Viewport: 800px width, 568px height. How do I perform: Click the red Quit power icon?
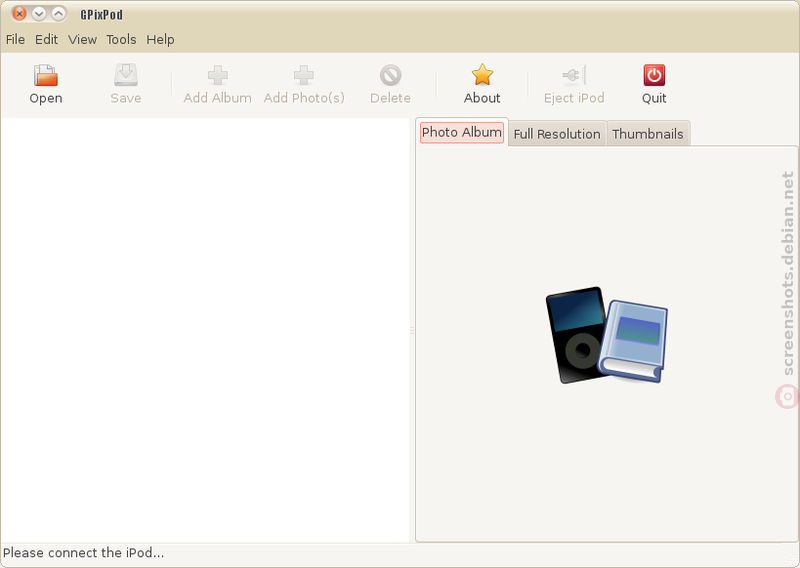click(654, 75)
